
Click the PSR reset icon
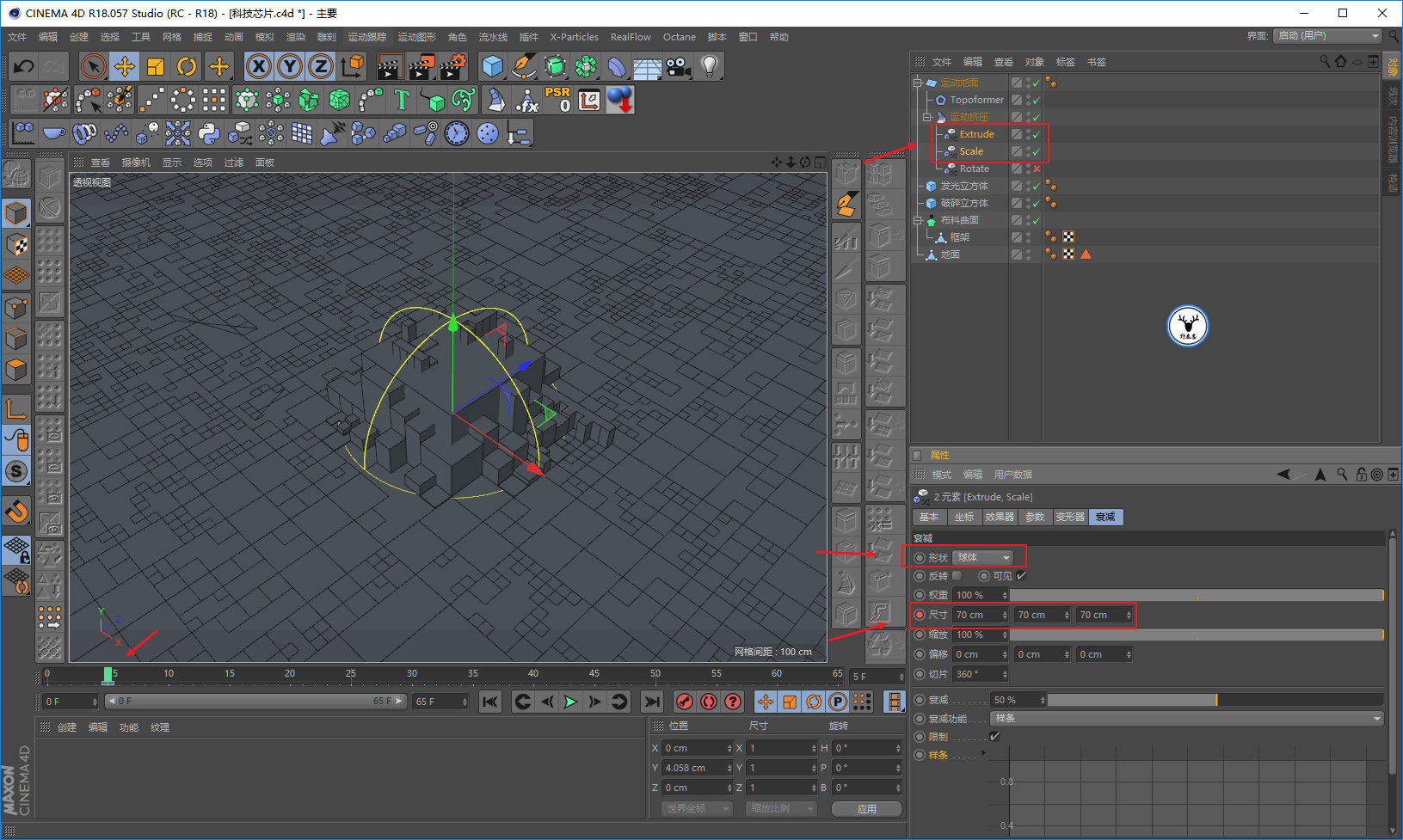tap(557, 100)
